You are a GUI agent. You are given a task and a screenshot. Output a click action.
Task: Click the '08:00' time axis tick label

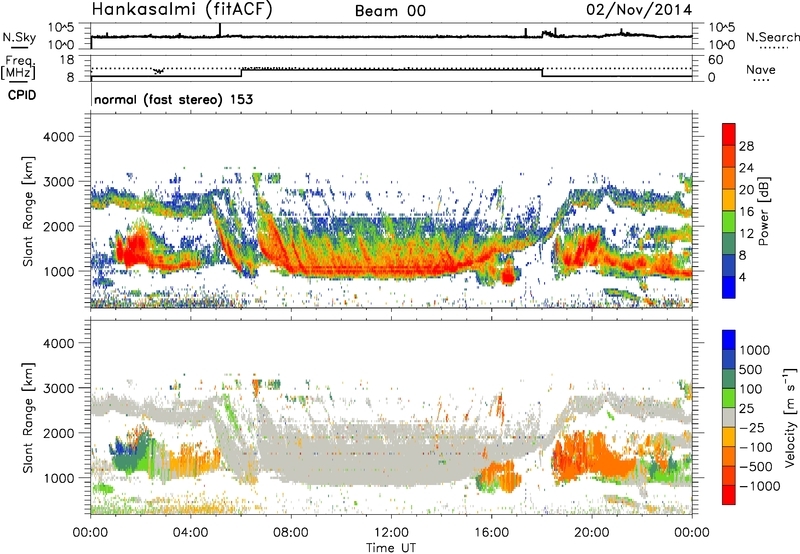tap(291, 533)
